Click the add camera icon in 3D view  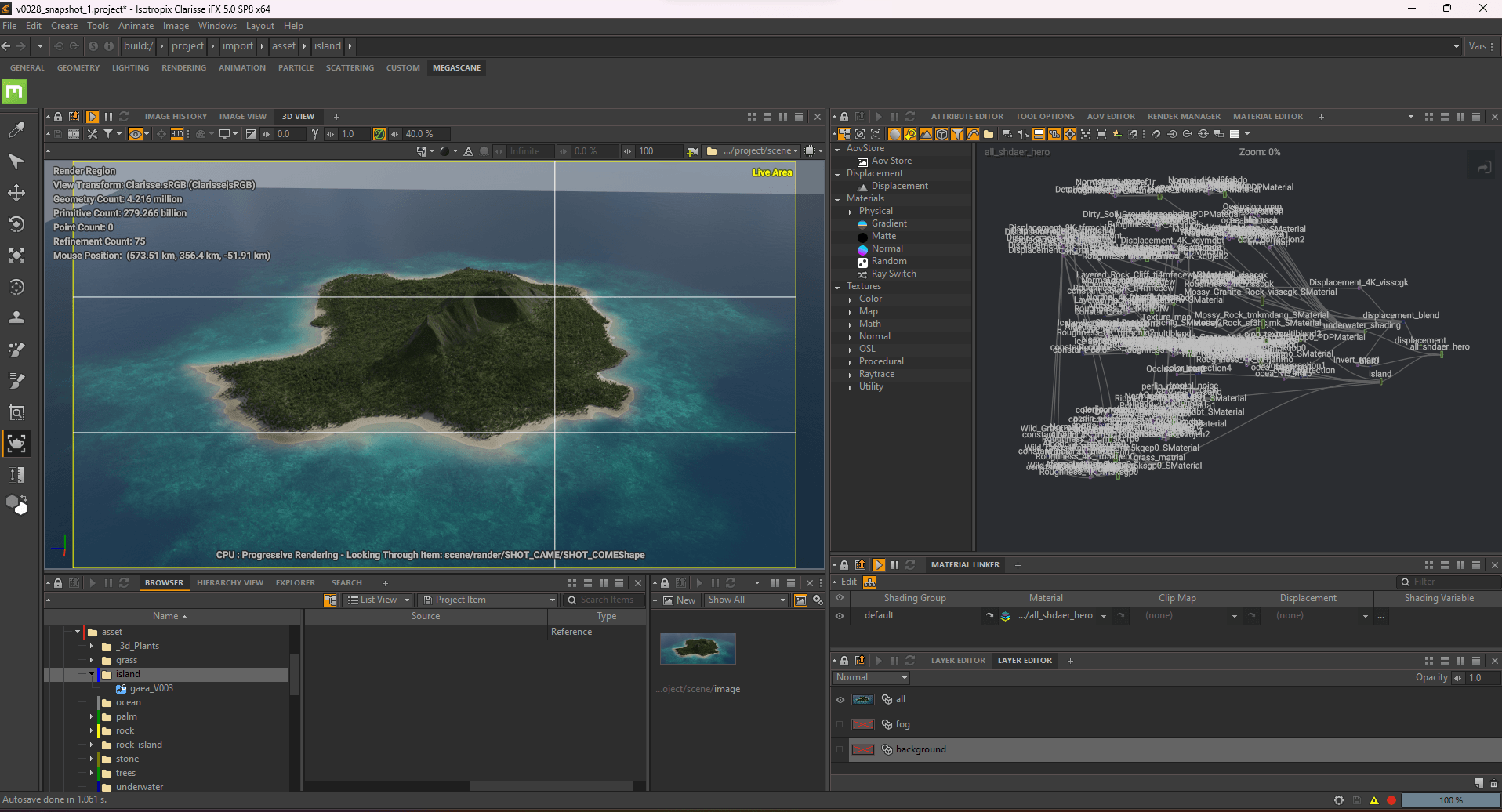tap(691, 151)
